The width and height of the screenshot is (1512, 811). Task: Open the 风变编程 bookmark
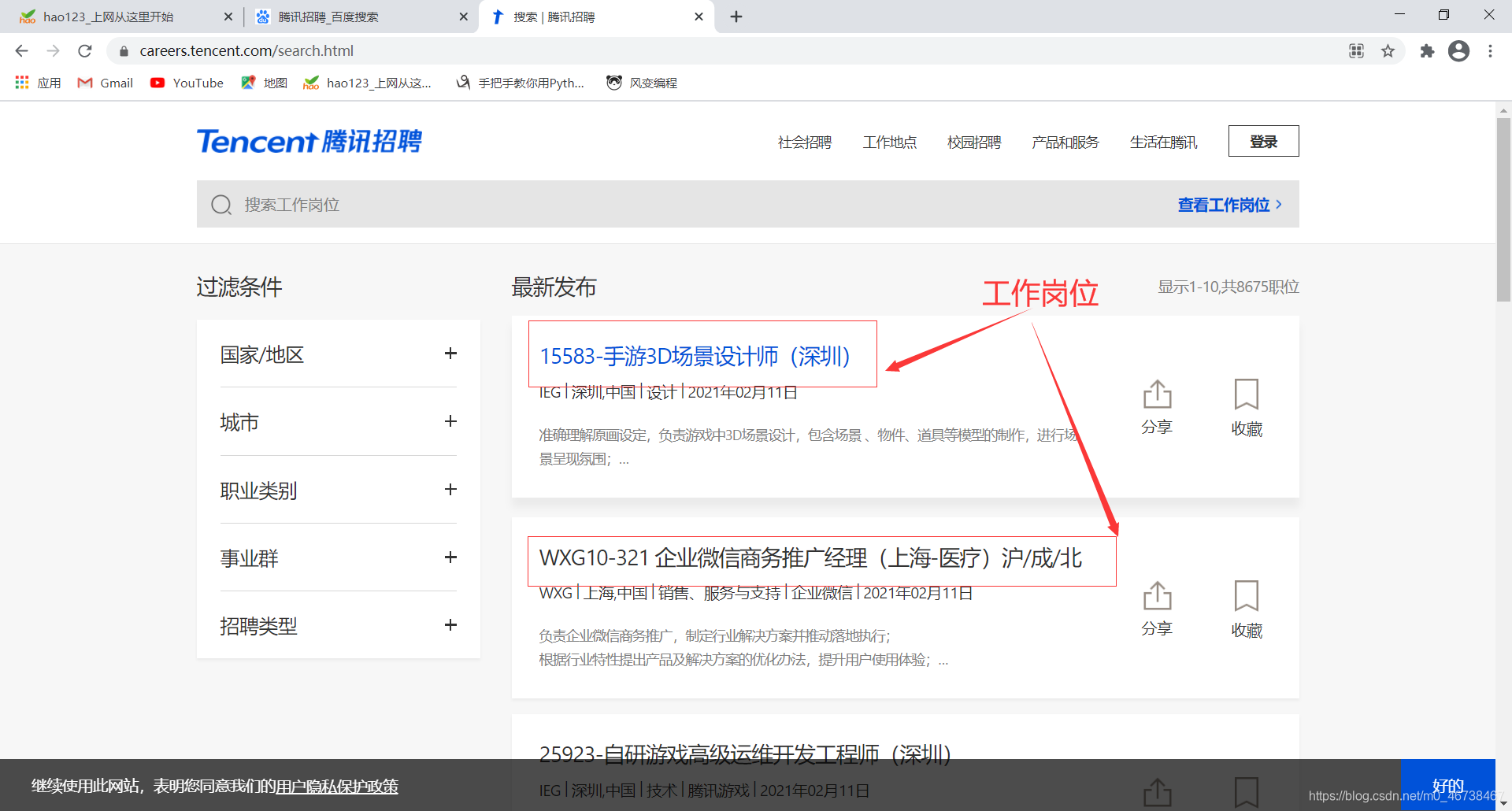(643, 83)
